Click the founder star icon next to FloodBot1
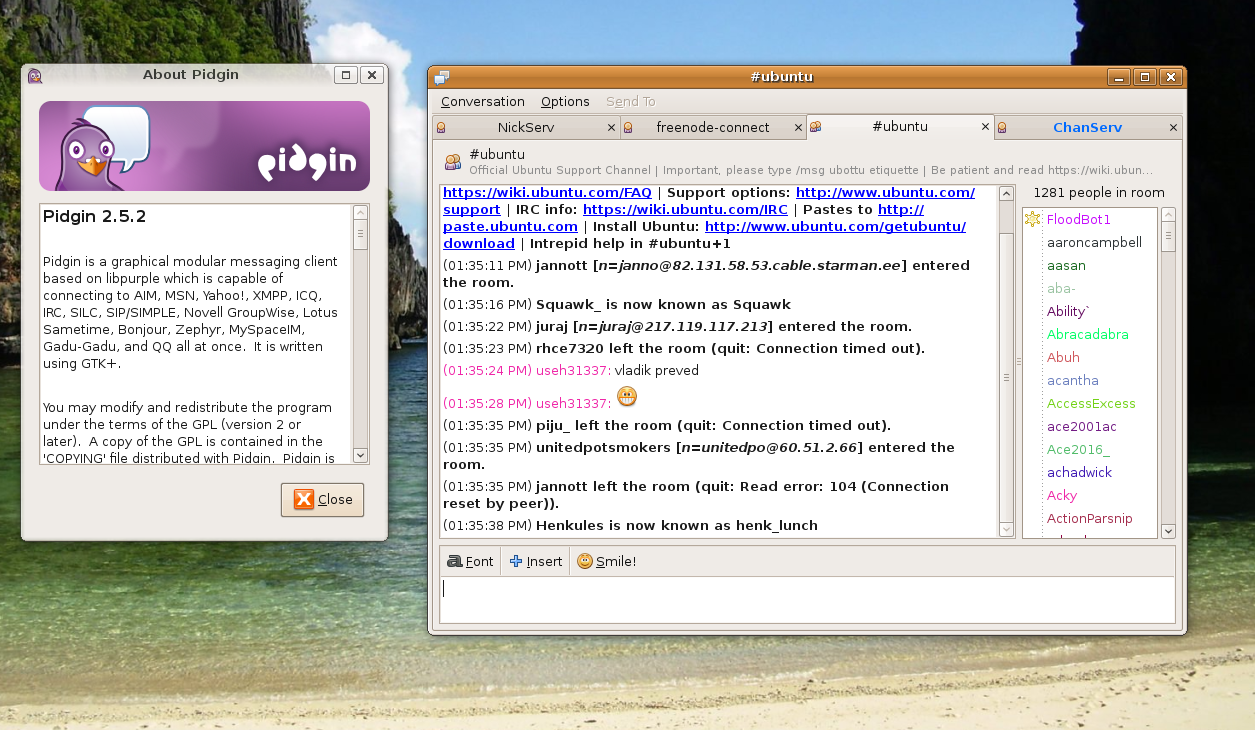The width and height of the screenshot is (1255, 730). tap(1033, 219)
